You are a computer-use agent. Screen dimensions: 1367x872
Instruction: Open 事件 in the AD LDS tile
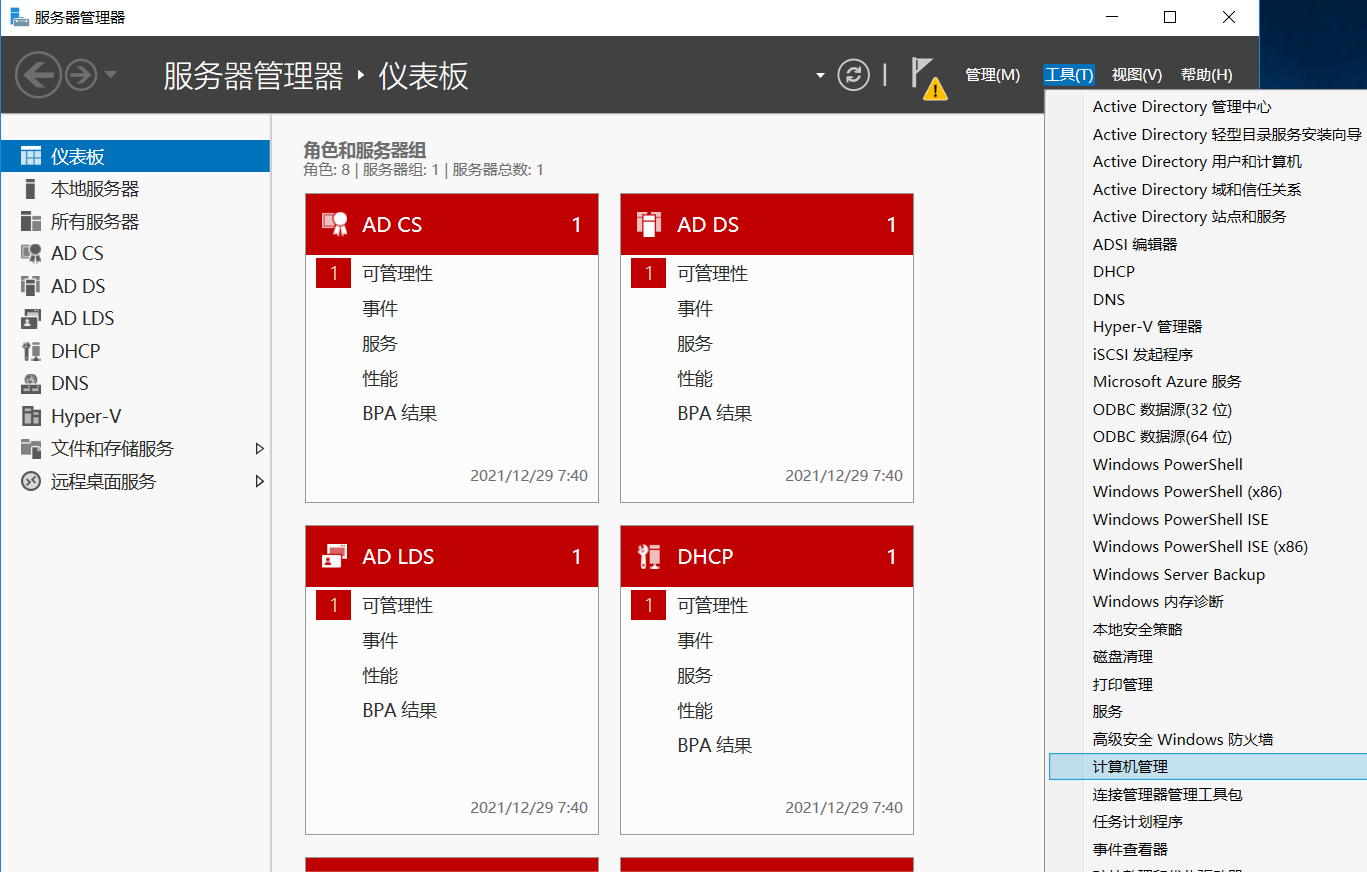coord(380,641)
